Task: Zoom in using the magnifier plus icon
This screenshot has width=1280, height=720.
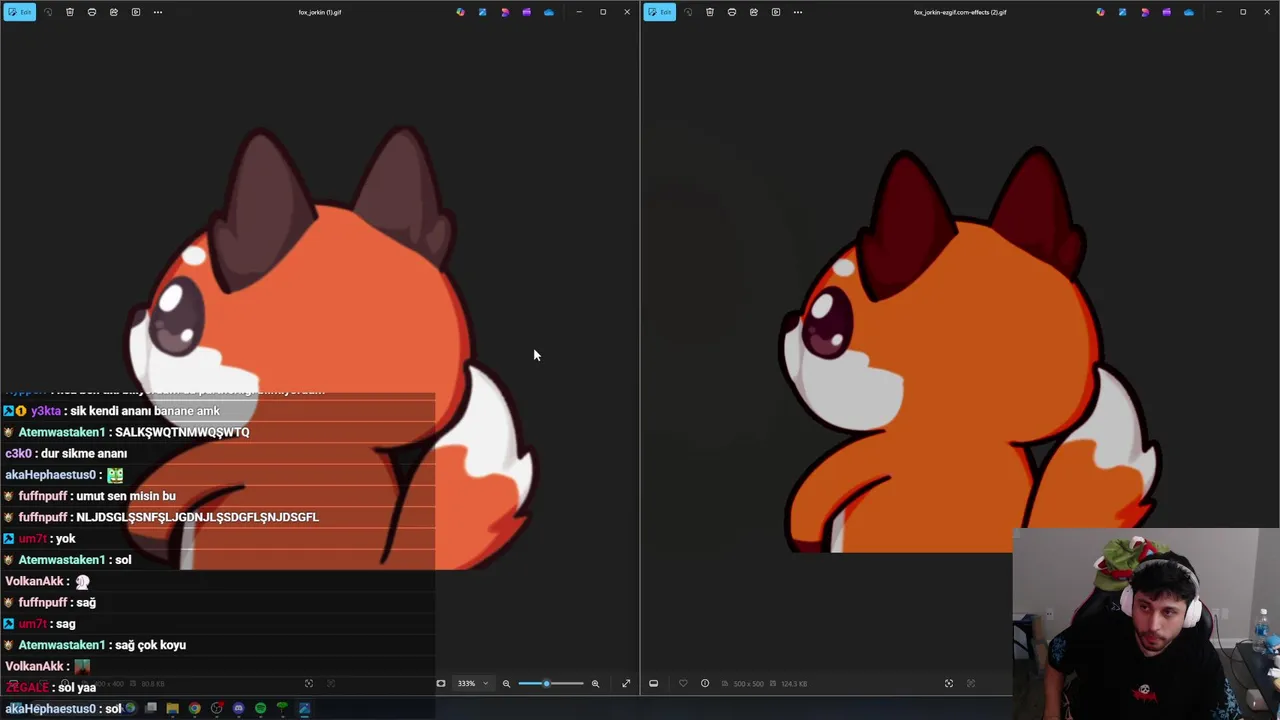Action: click(595, 683)
